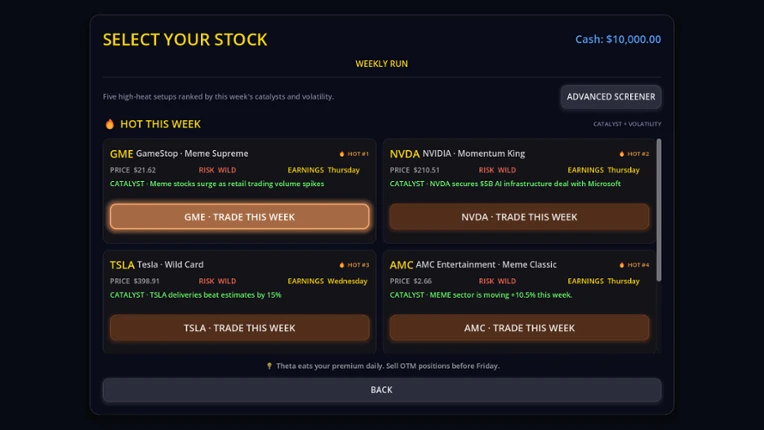Viewport: 764px width, 430px height.
Task: Go back with the BACK button
Action: [382, 390]
